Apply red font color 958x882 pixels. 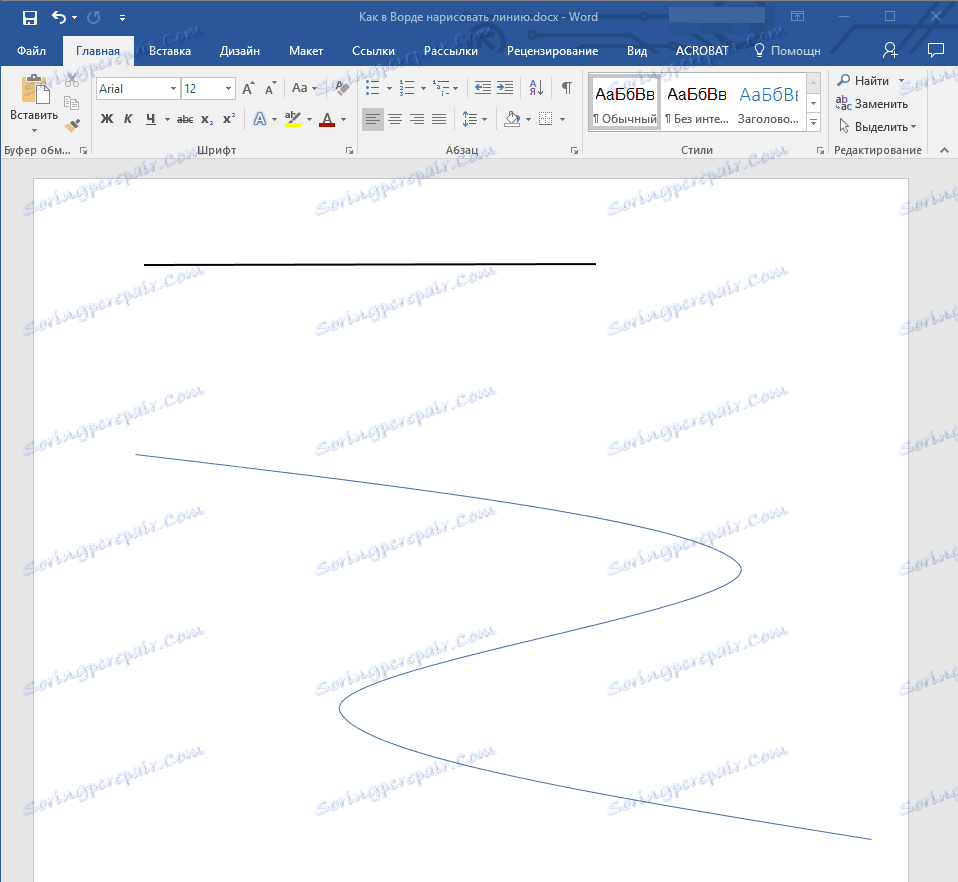327,119
